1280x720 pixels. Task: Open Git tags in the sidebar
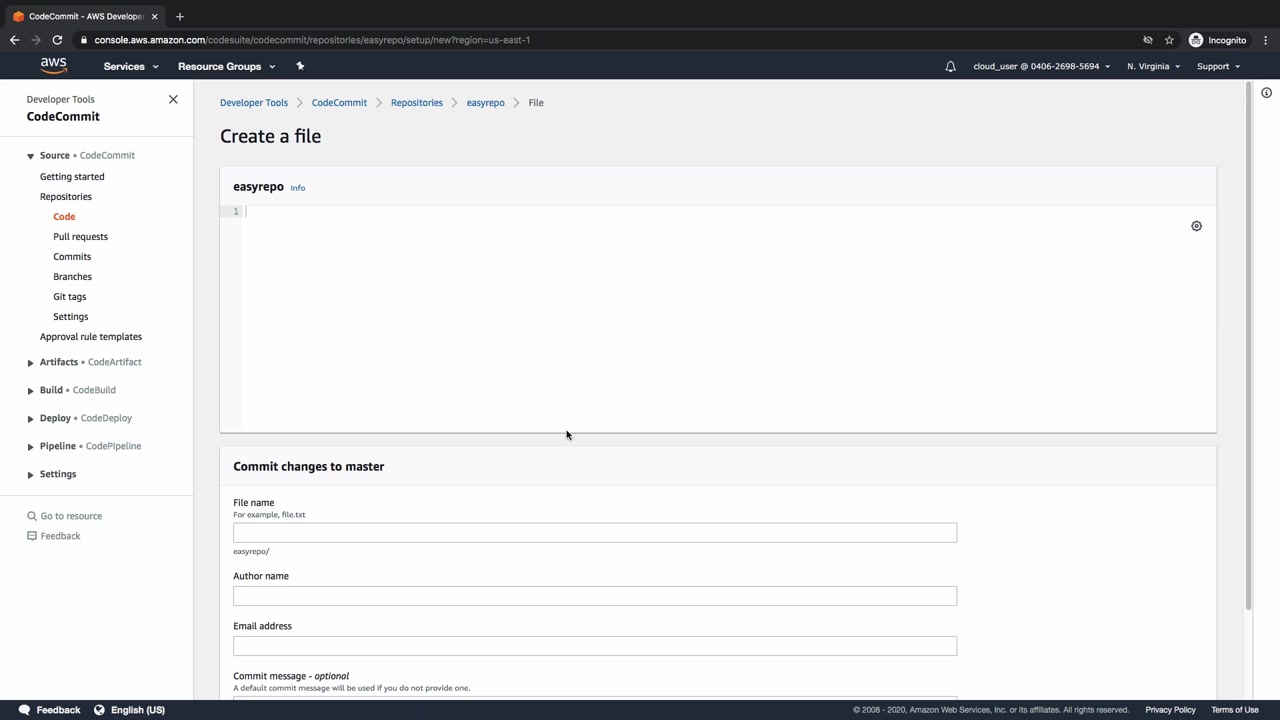(69, 296)
